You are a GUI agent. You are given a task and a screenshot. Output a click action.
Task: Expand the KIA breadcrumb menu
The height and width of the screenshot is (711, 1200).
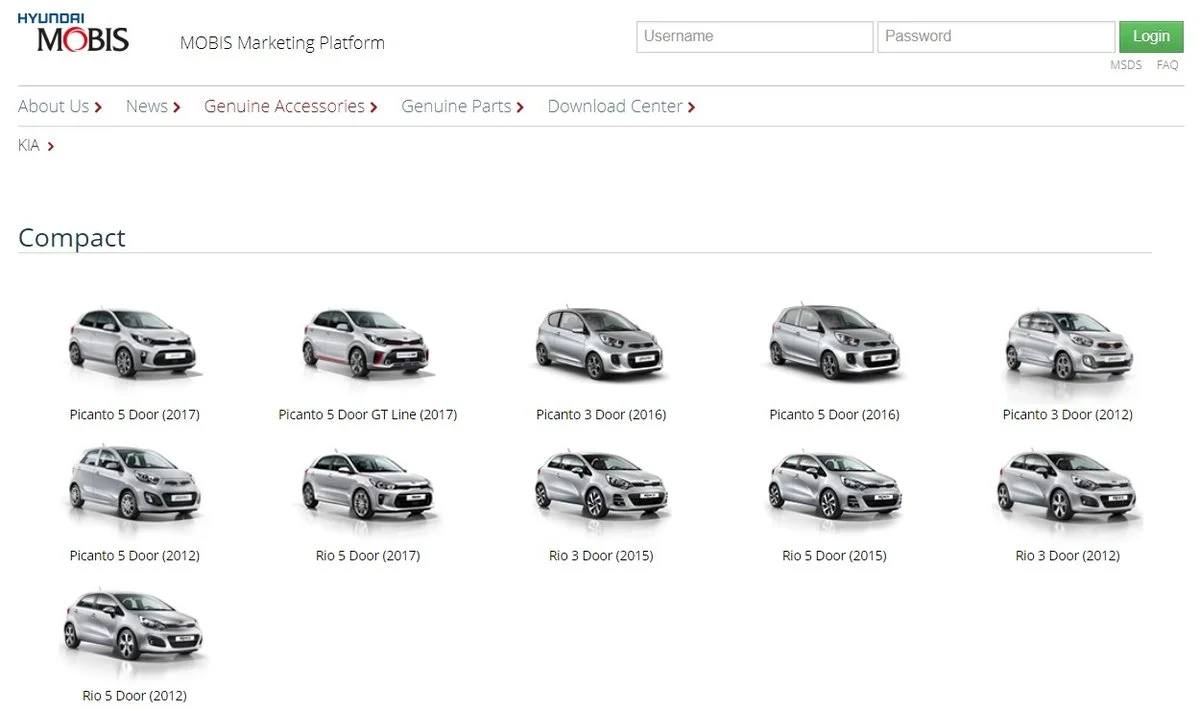click(x=36, y=146)
